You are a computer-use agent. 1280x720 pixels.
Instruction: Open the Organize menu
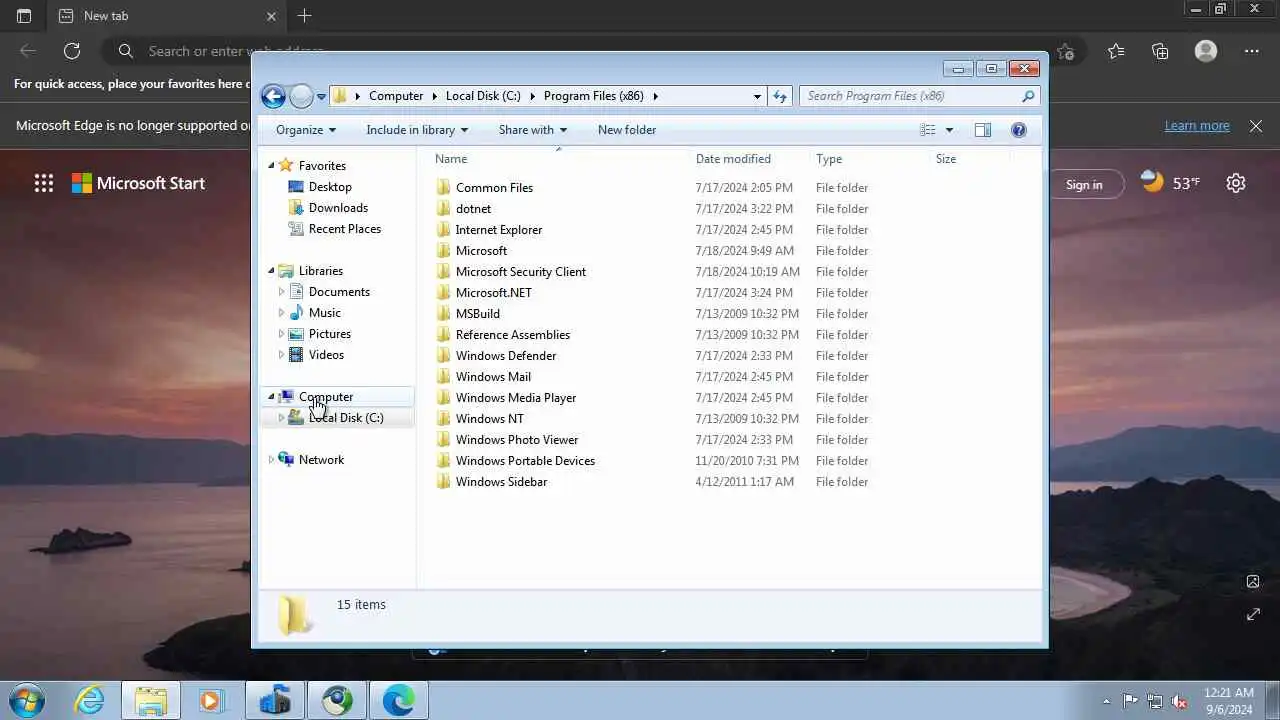click(306, 130)
